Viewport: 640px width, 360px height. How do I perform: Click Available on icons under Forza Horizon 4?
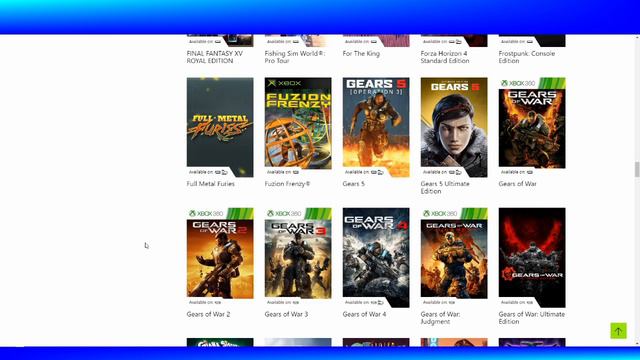click(456, 42)
